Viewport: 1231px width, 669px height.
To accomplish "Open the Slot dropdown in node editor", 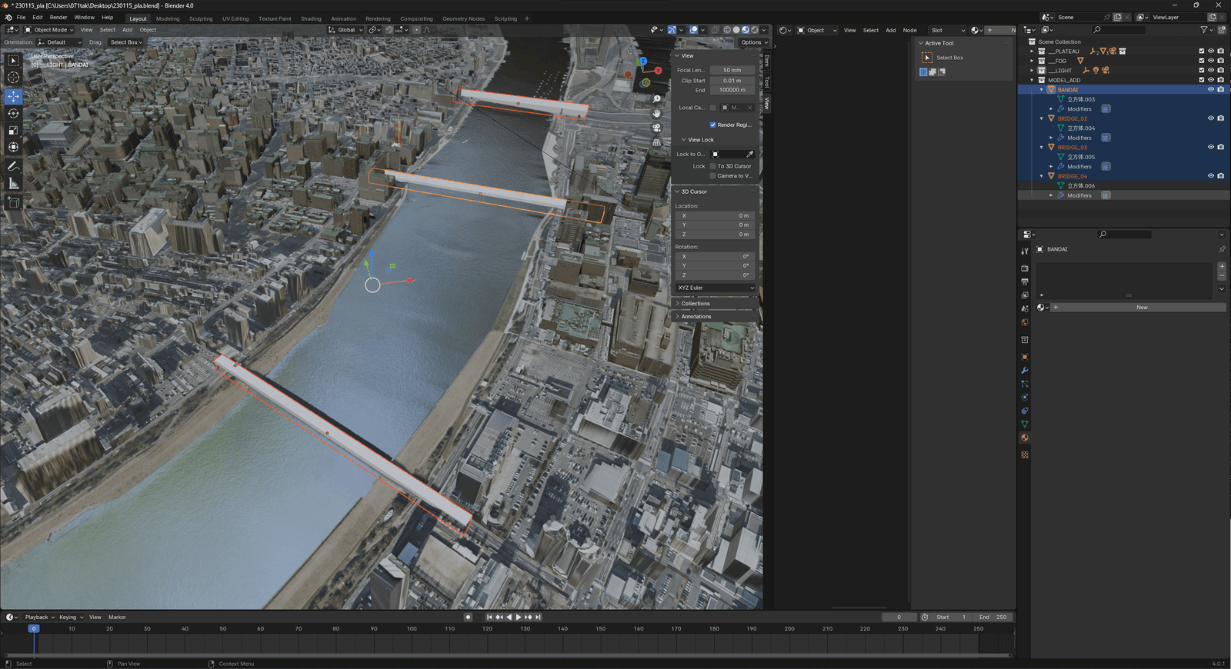I will (946, 30).
